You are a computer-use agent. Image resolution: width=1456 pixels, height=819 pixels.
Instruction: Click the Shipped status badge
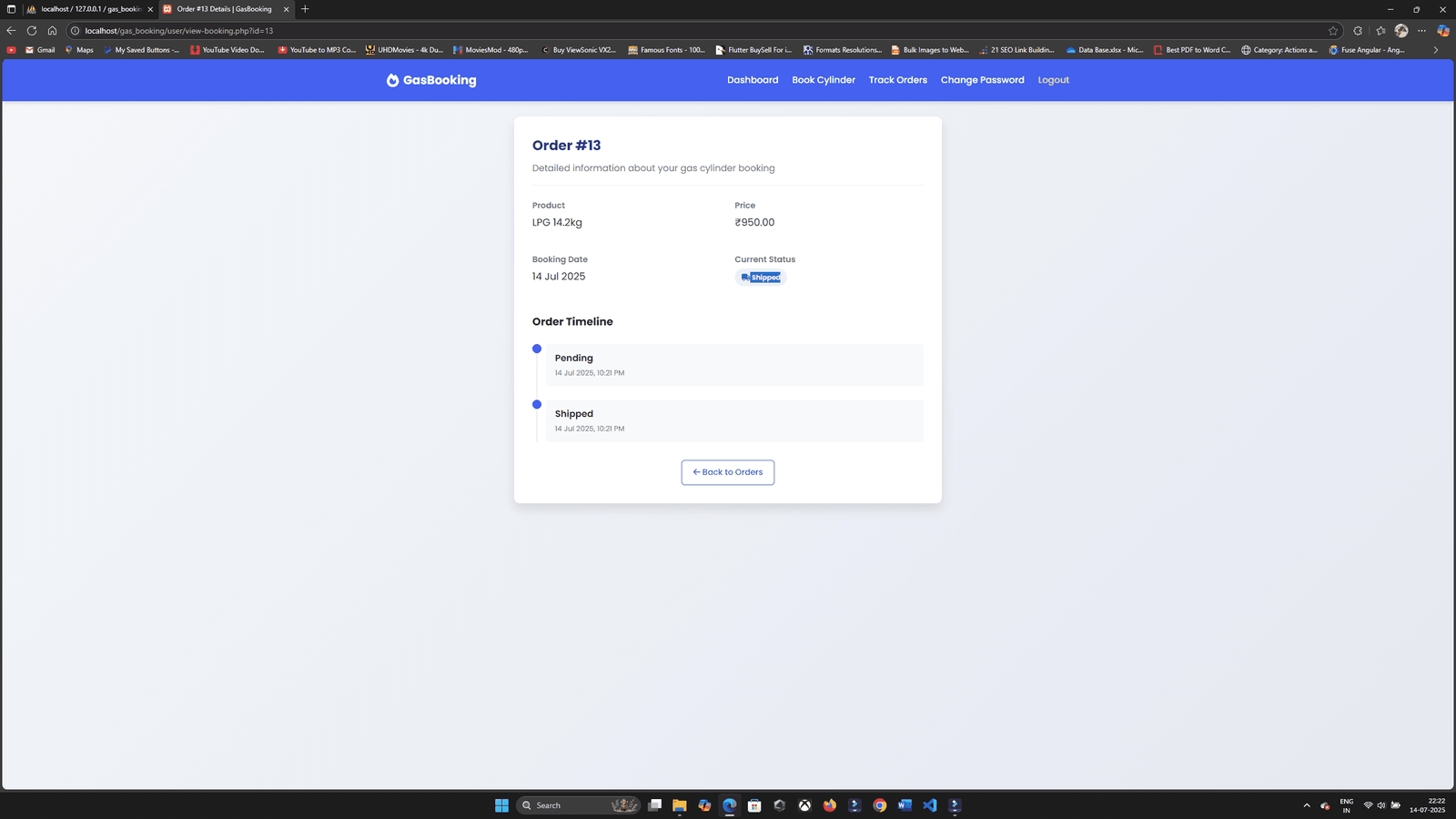761,278
